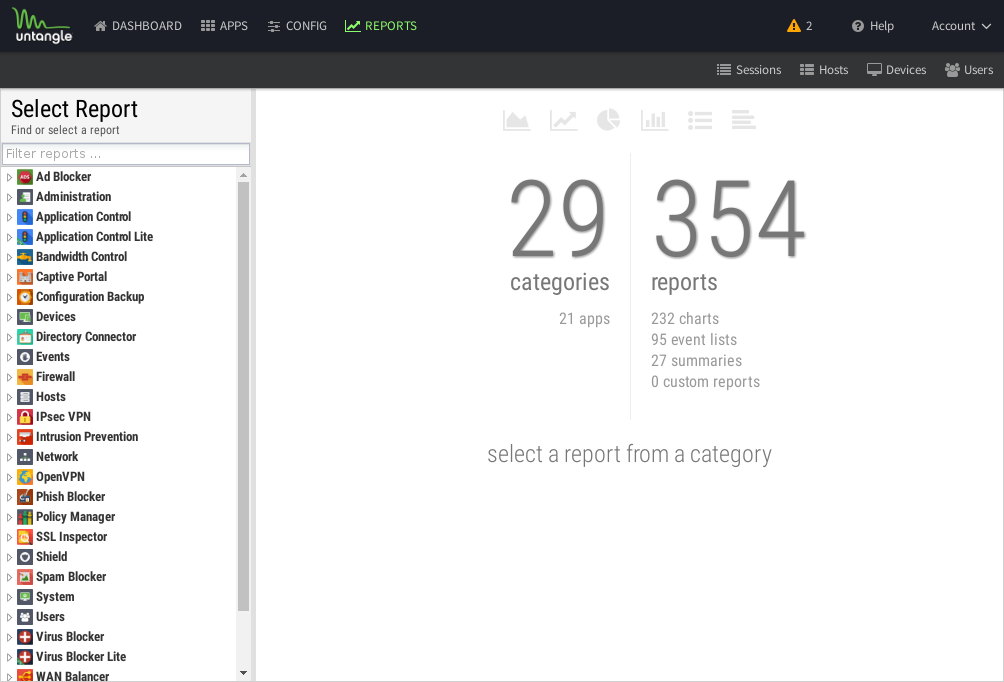
Task: Click the Application Control Lite icon
Action: 25,237
